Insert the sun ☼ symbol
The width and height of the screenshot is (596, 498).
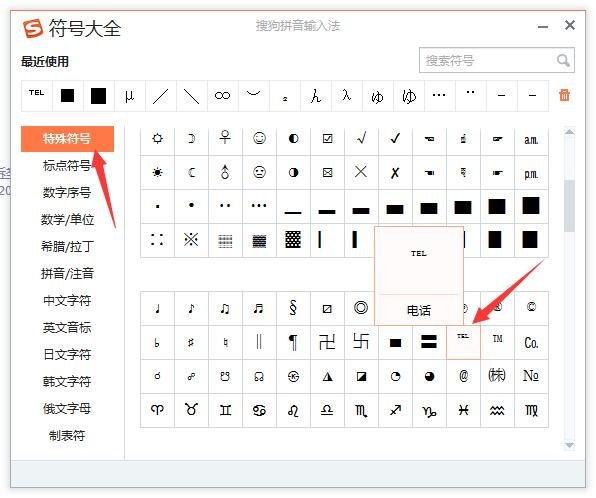(157, 139)
